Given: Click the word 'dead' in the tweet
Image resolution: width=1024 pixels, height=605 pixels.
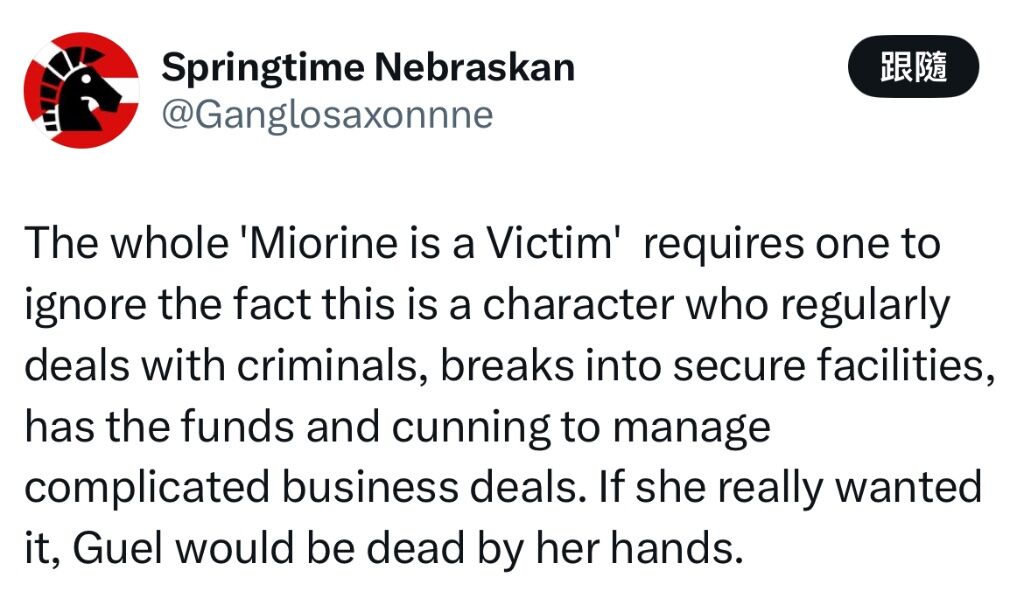Looking at the screenshot, I should pos(415,548).
